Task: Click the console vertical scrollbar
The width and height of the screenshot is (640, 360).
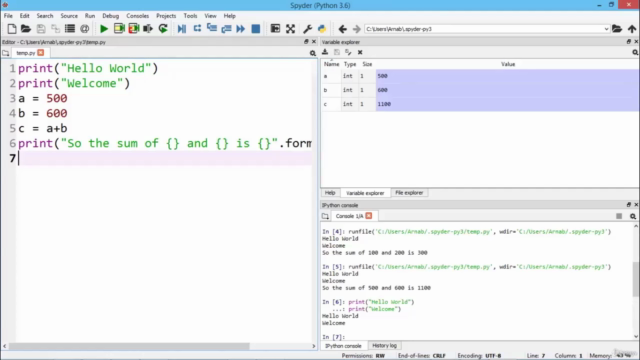Action: point(636,279)
